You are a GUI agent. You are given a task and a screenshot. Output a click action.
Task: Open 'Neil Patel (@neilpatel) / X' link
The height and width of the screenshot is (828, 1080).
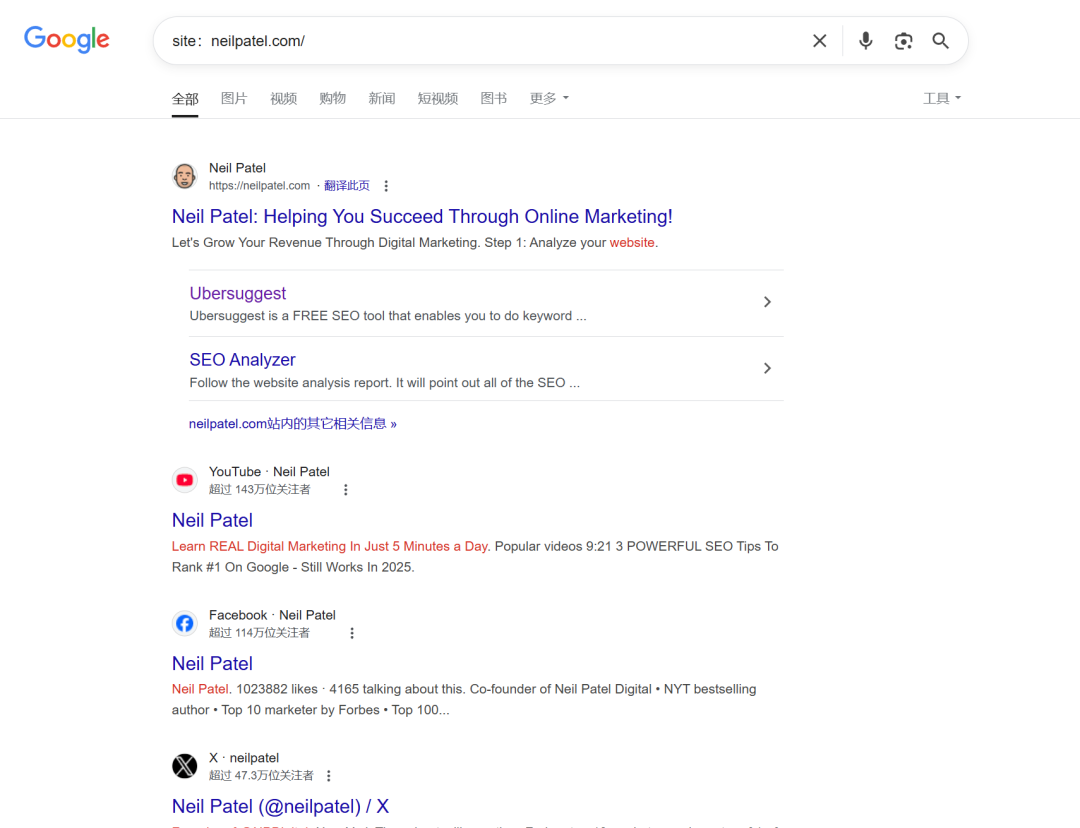point(280,806)
